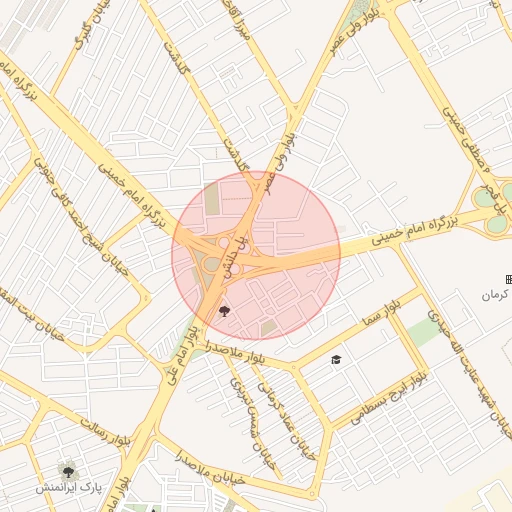
Task: Click the پل دانش interchange loop ramps
Action: pos(223,253)
